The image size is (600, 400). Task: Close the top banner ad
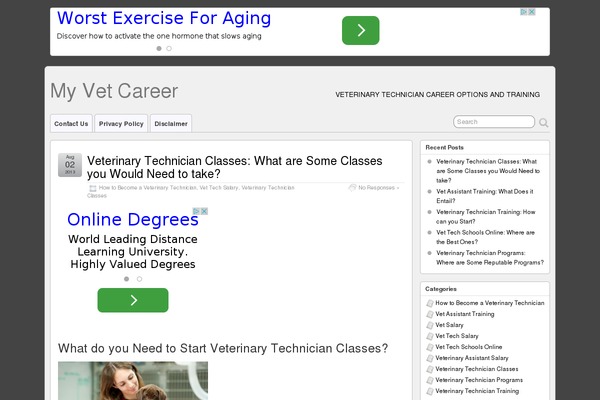pyautogui.click(x=532, y=12)
